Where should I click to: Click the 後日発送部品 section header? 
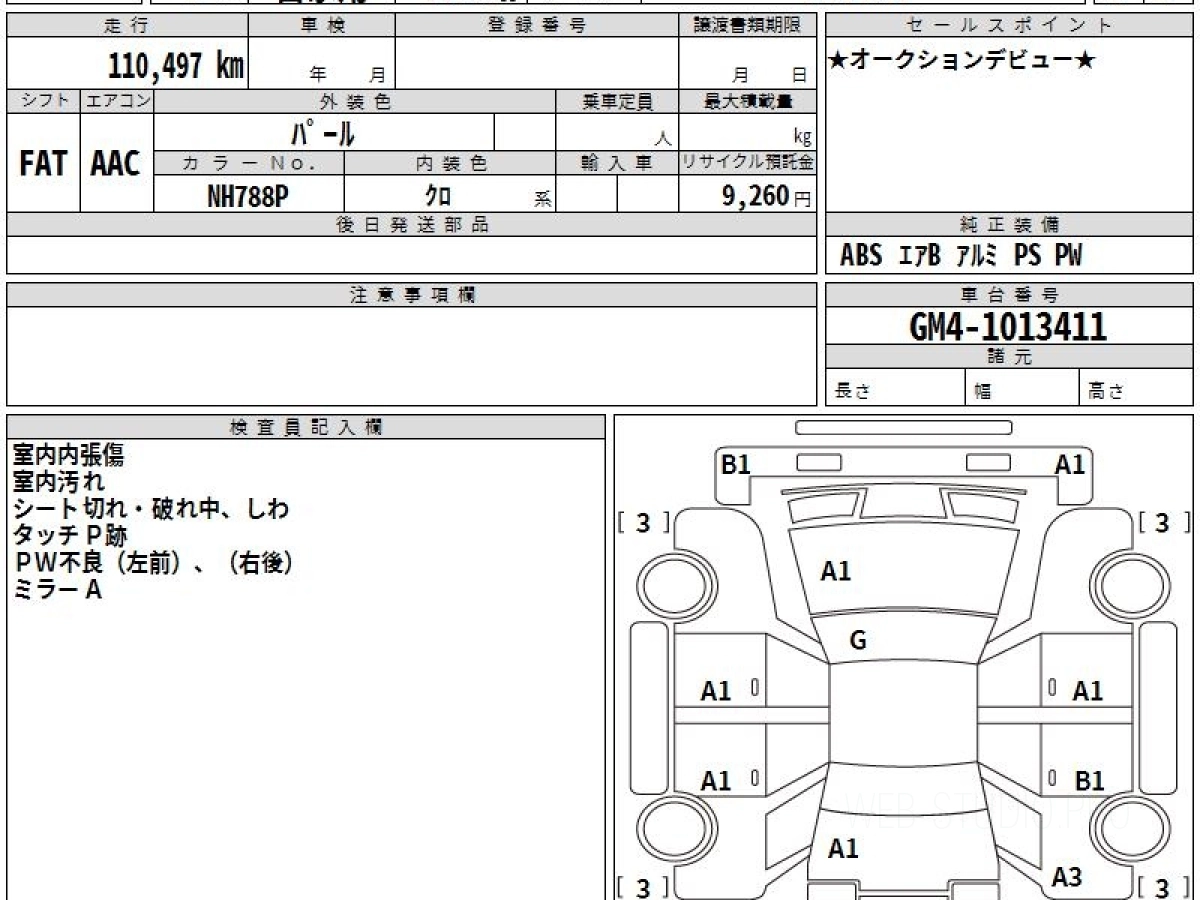(411, 225)
